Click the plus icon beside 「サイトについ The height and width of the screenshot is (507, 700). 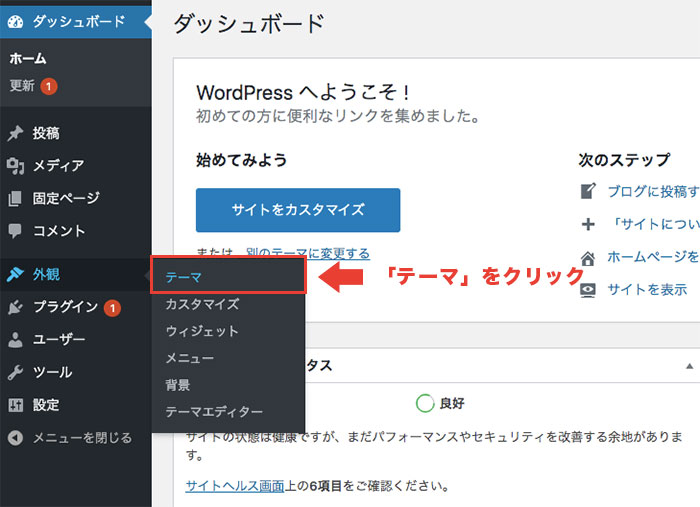click(x=588, y=224)
